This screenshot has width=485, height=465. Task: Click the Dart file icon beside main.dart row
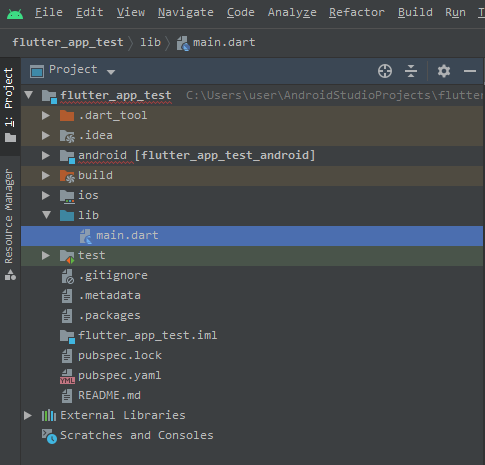pos(85,236)
